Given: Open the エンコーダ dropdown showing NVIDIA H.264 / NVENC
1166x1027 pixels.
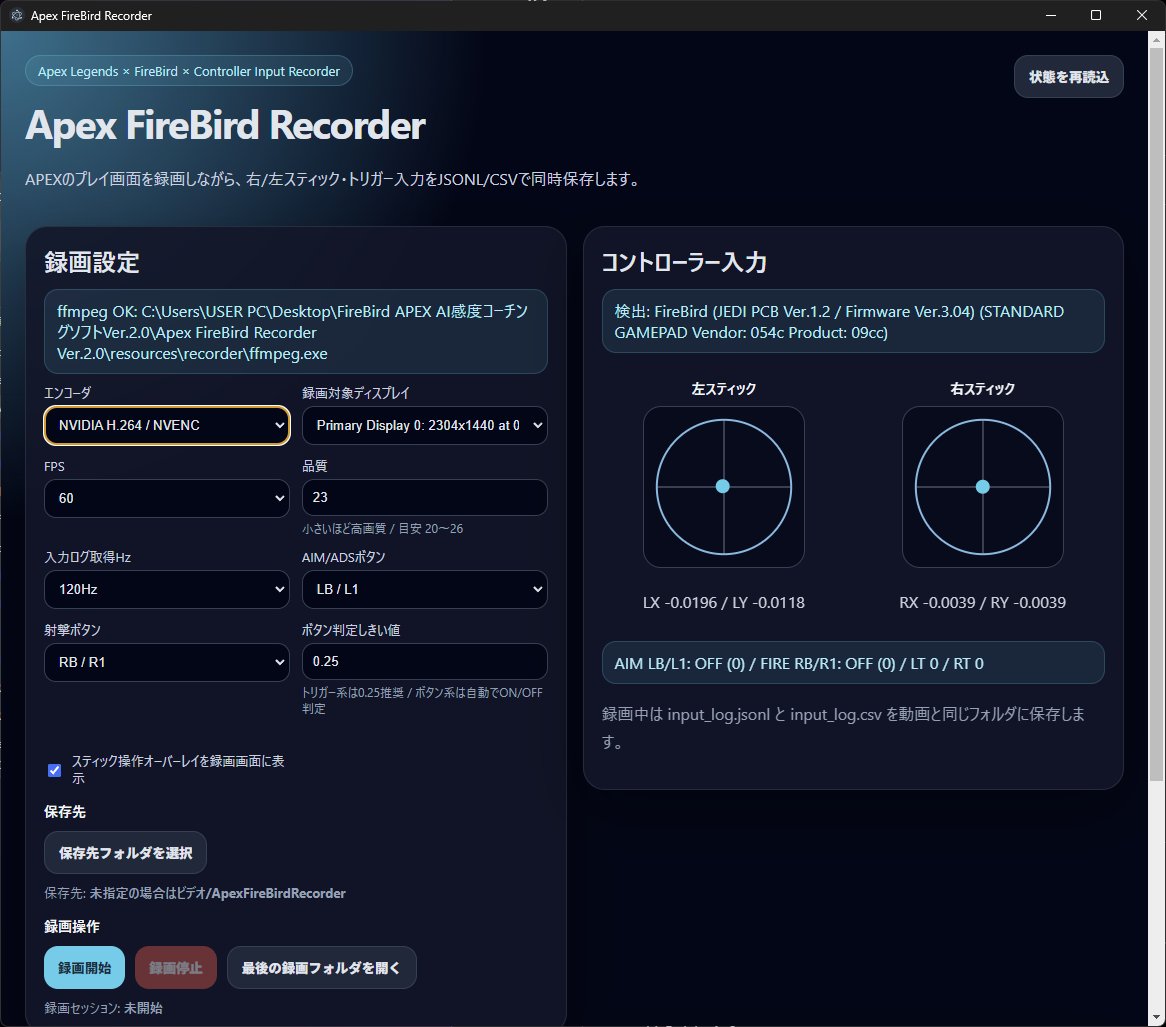Looking at the screenshot, I should [167, 425].
